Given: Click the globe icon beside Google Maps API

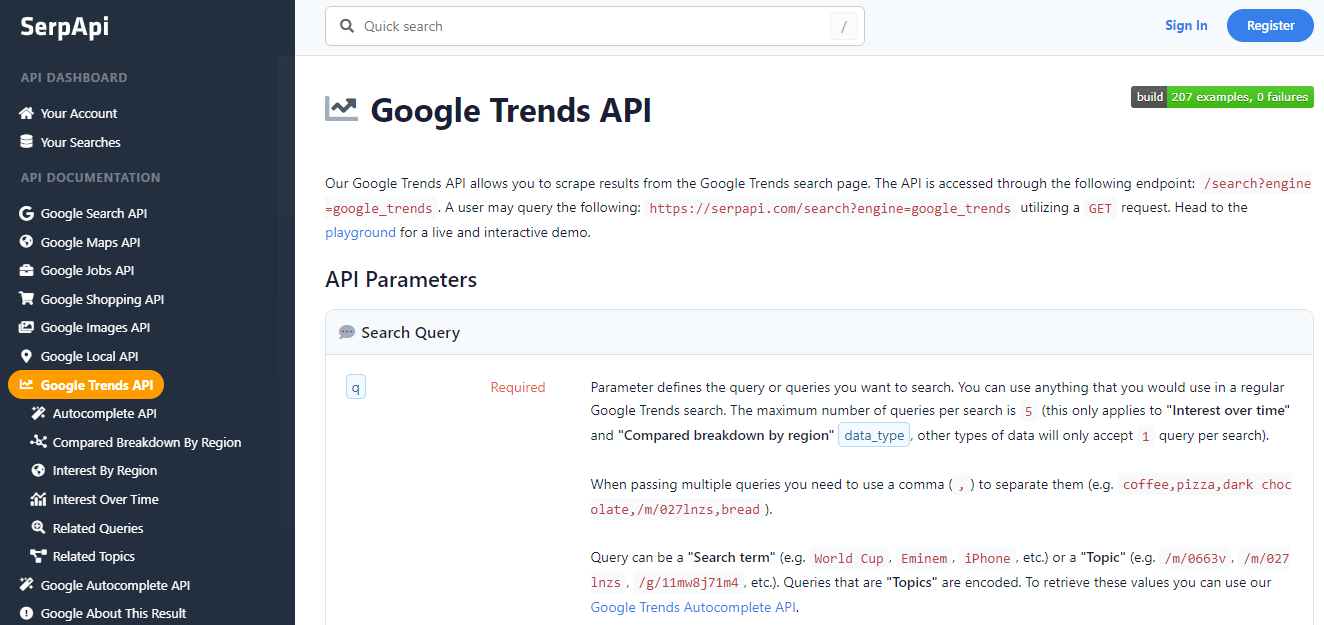Looking at the screenshot, I should pos(27,242).
